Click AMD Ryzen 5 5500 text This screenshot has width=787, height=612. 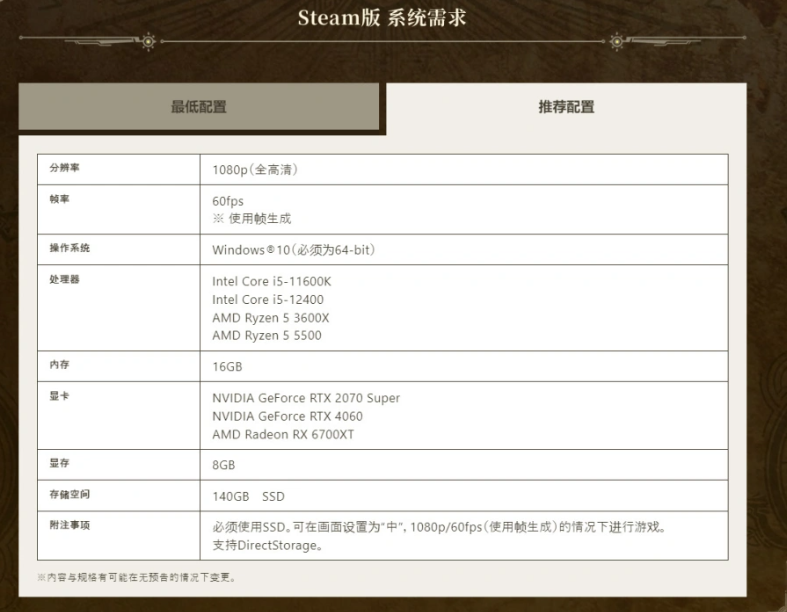(x=267, y=335)
